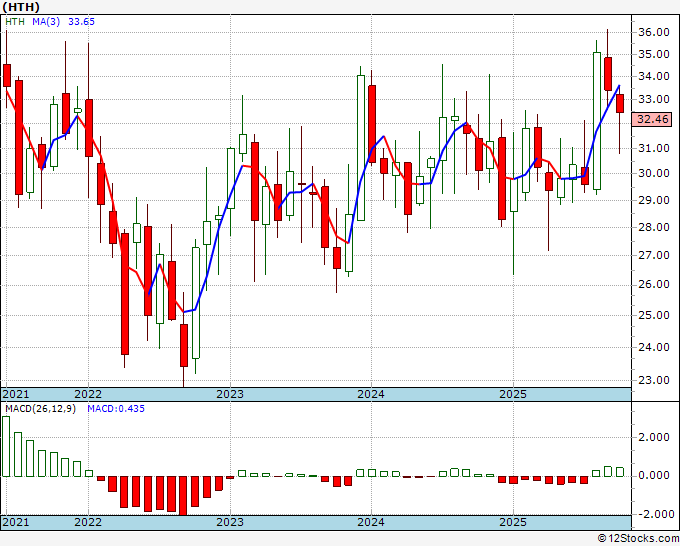Click the tallest green MACD bar at 2021
Screen dimensions: 680x546
pos(6,446)
